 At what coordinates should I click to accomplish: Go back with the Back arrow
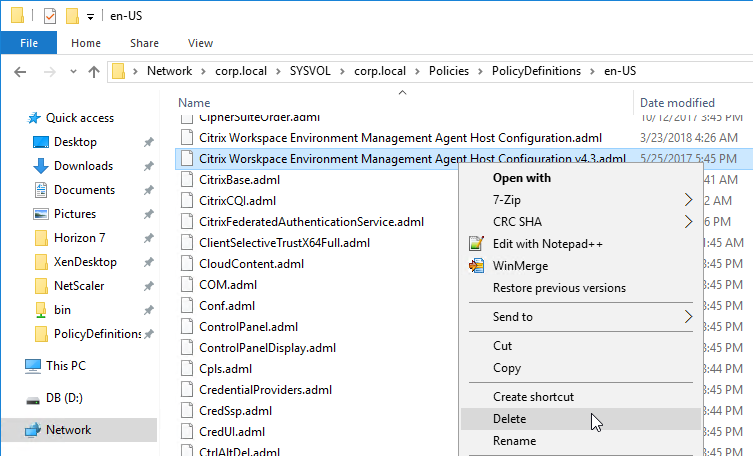(x=20, y=72)
